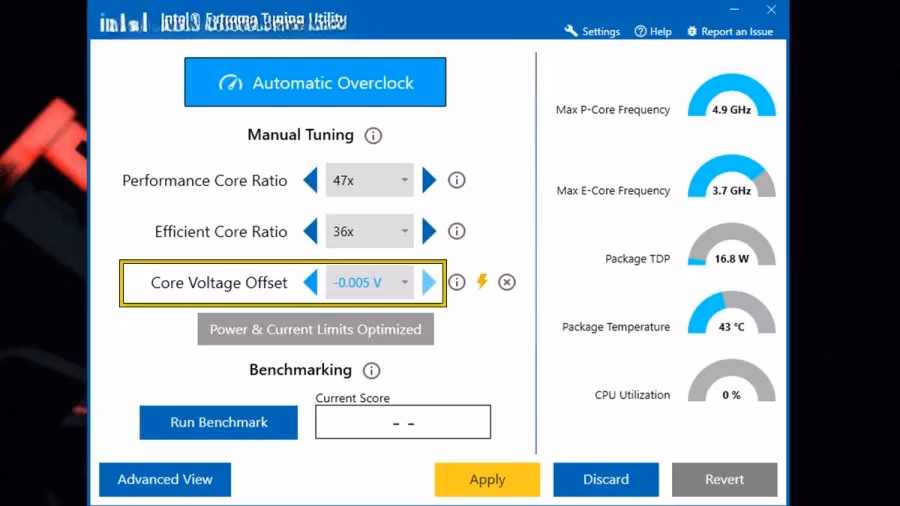Click the "Core Voltage Offset" label
This screenshot has height=506, width=900.
(219, 283)
